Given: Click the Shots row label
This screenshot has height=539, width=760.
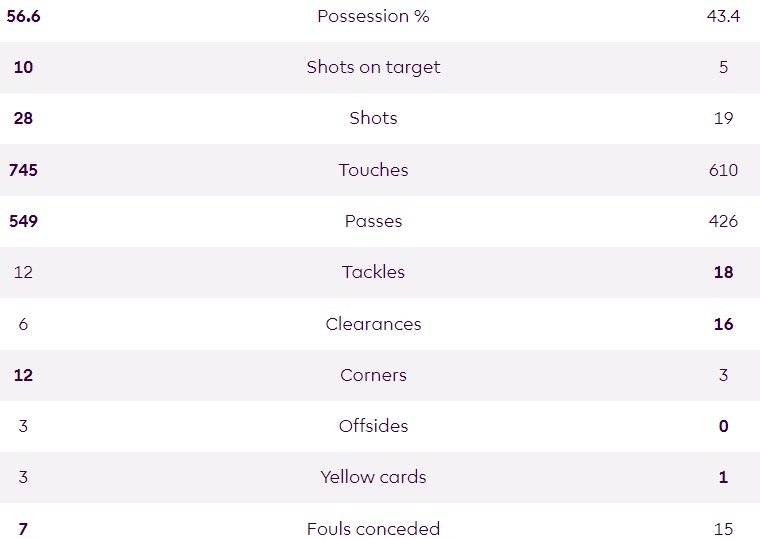Looking at the screenshot, I should tap(373, 118).
